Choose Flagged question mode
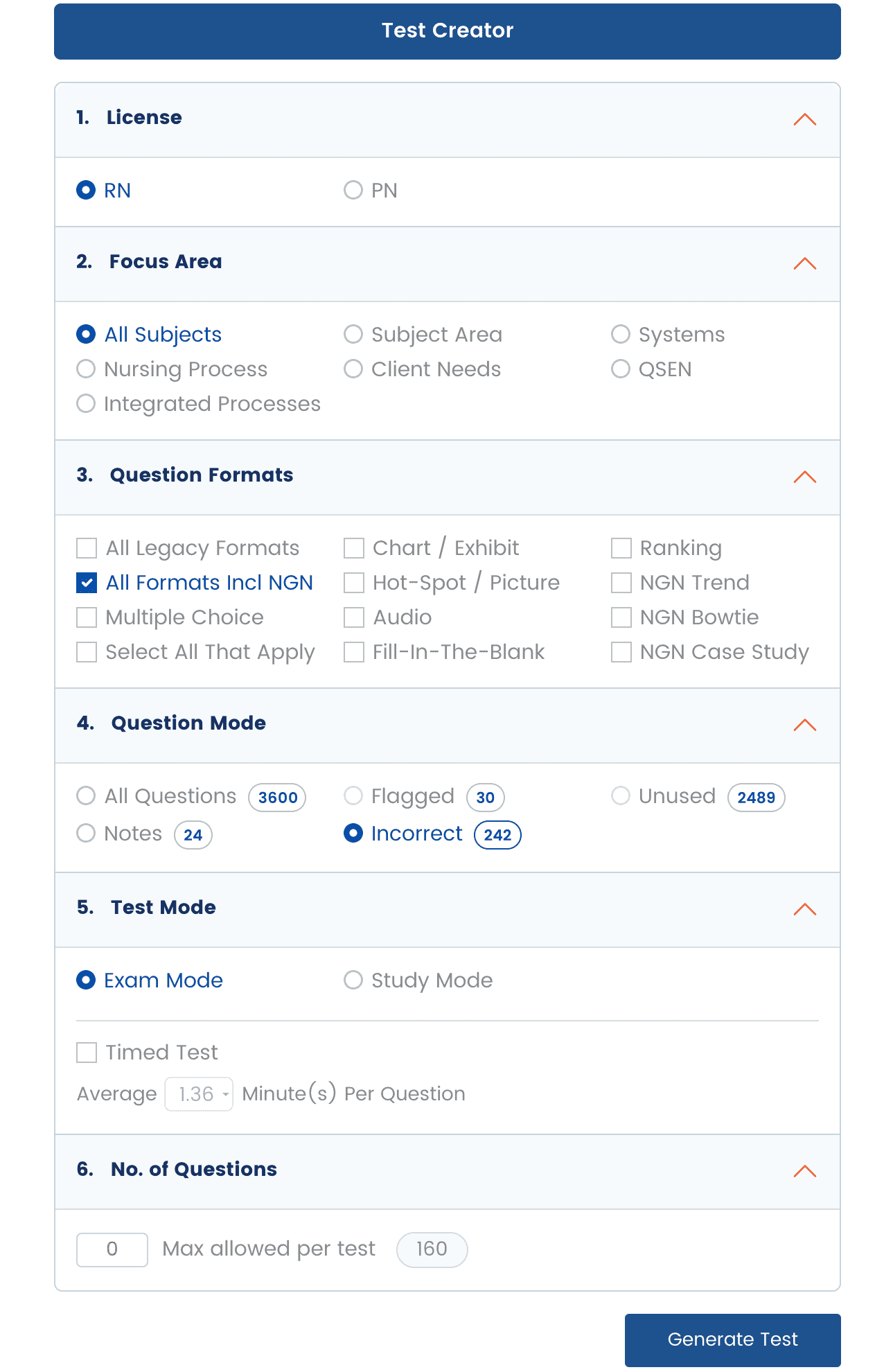Screen dimensions: 893x1372 [x=353, y=795]
